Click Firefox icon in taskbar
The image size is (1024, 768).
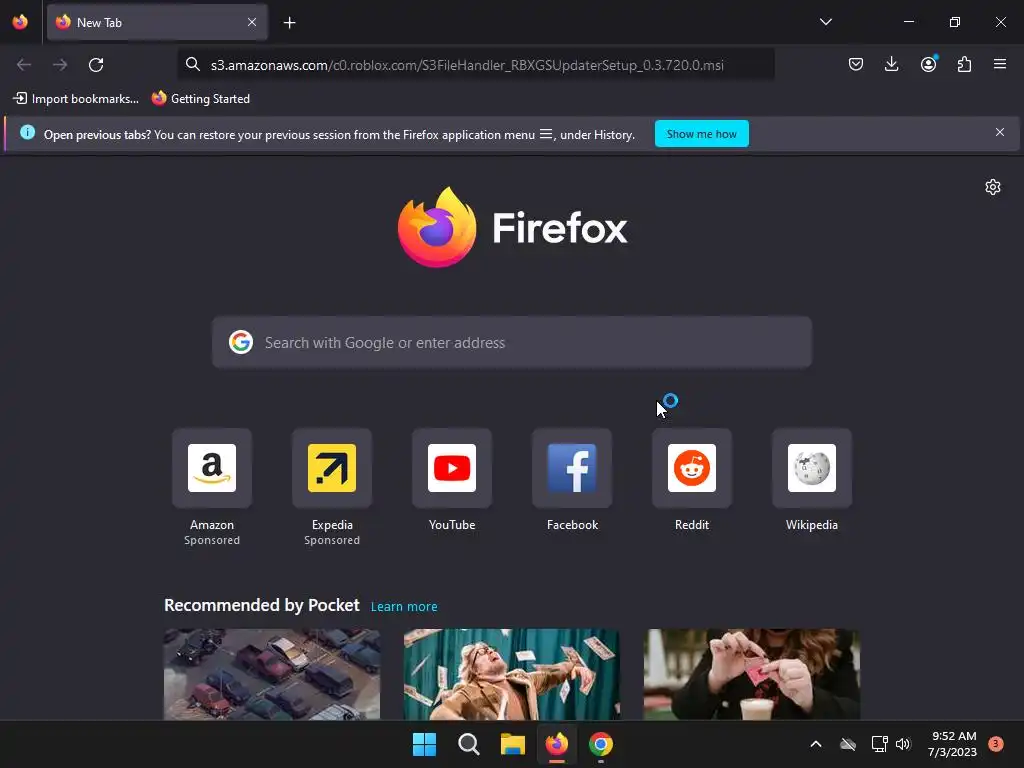[x=556, y=744]
